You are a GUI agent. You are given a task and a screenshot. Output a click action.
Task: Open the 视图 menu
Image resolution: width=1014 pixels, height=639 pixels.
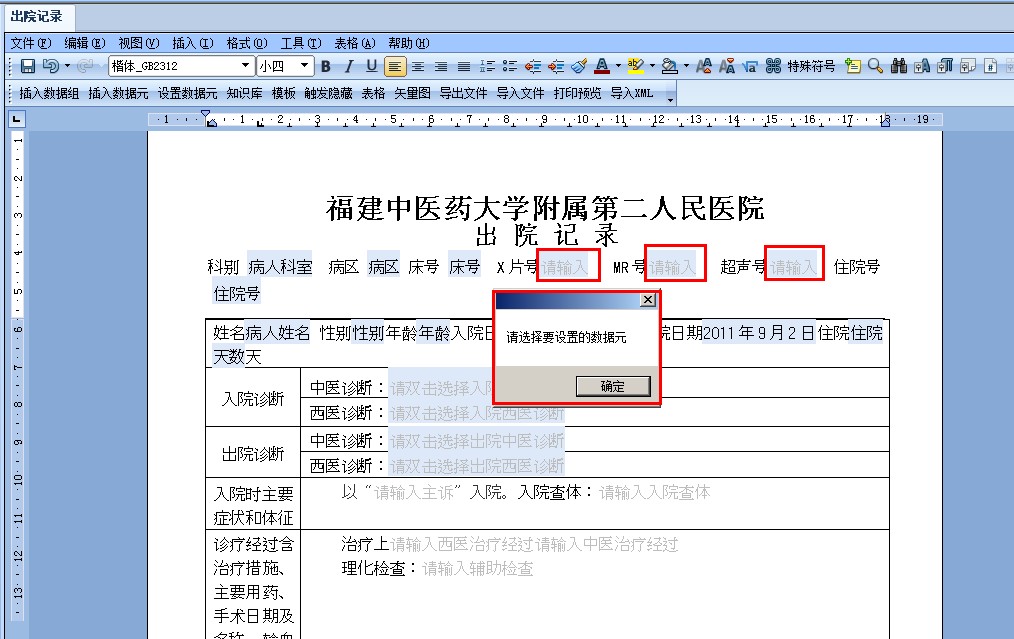pos(138,43)
